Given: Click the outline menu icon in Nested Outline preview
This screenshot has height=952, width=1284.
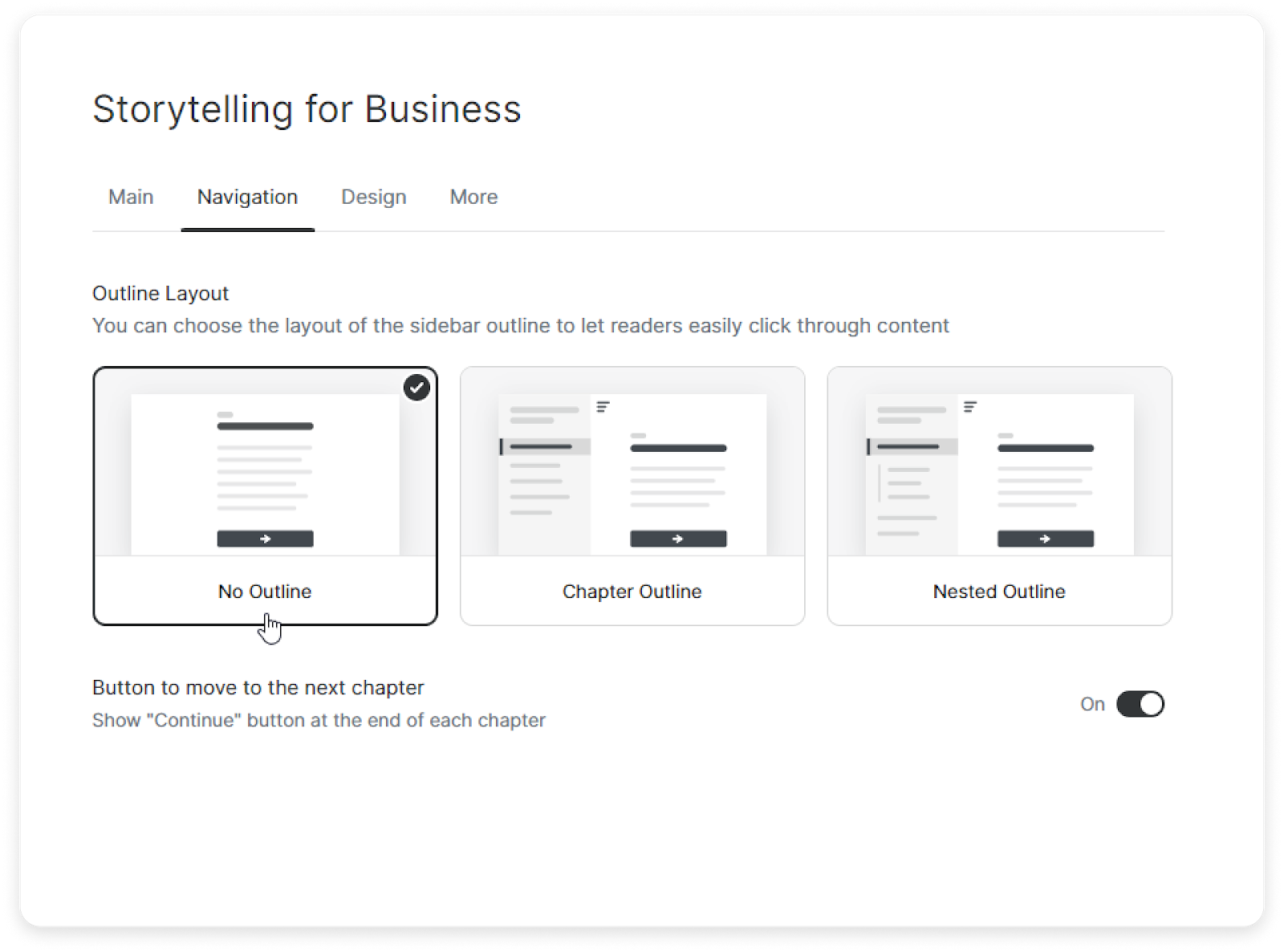Looking at the screenshot, I should click(970, 407).
